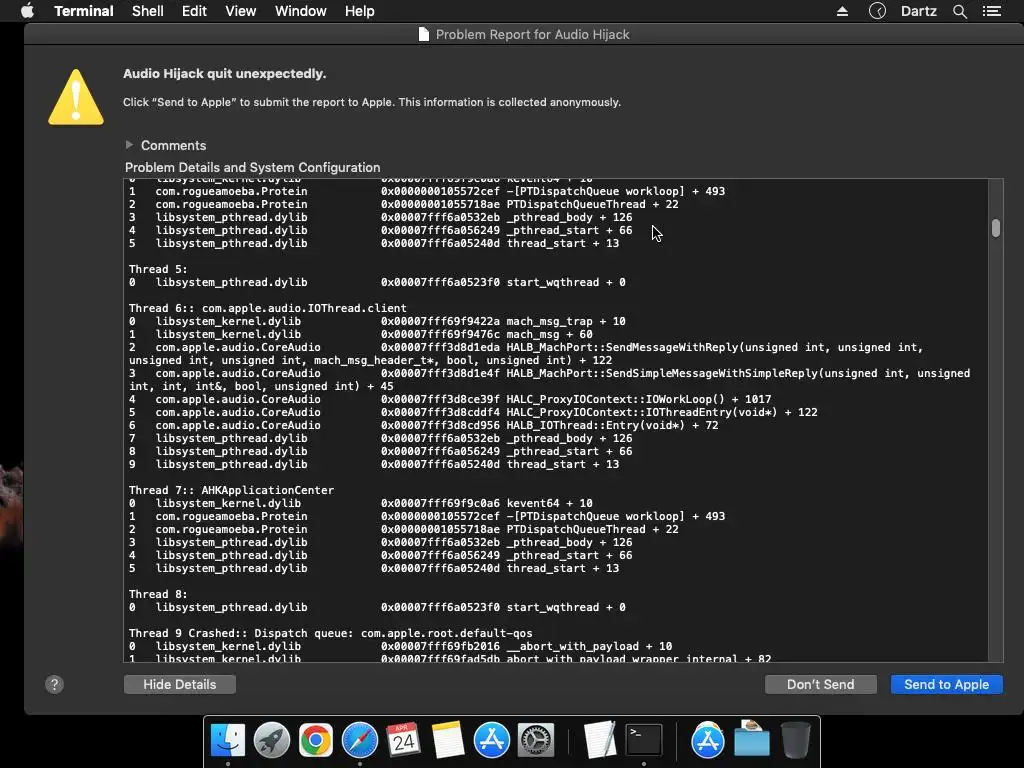Click the 'mach_msg + 60' line

pos(360,334)
